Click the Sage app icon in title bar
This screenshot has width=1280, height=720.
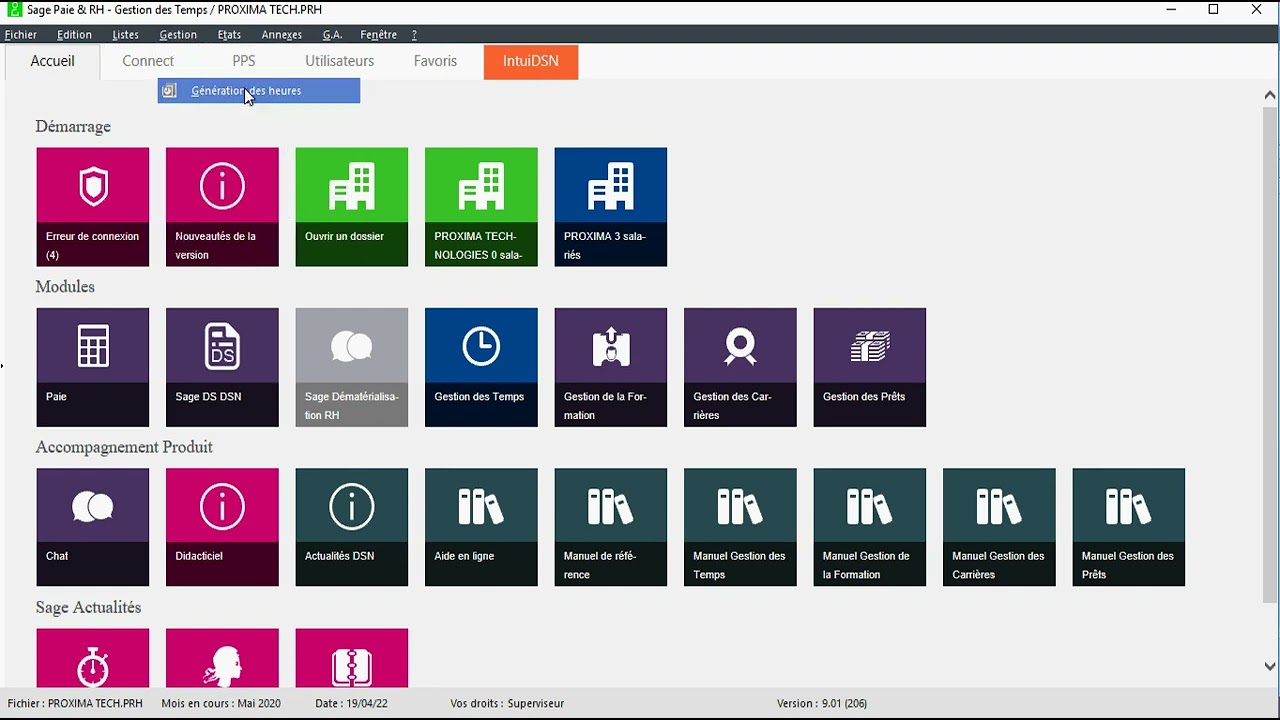pos(14,9)
